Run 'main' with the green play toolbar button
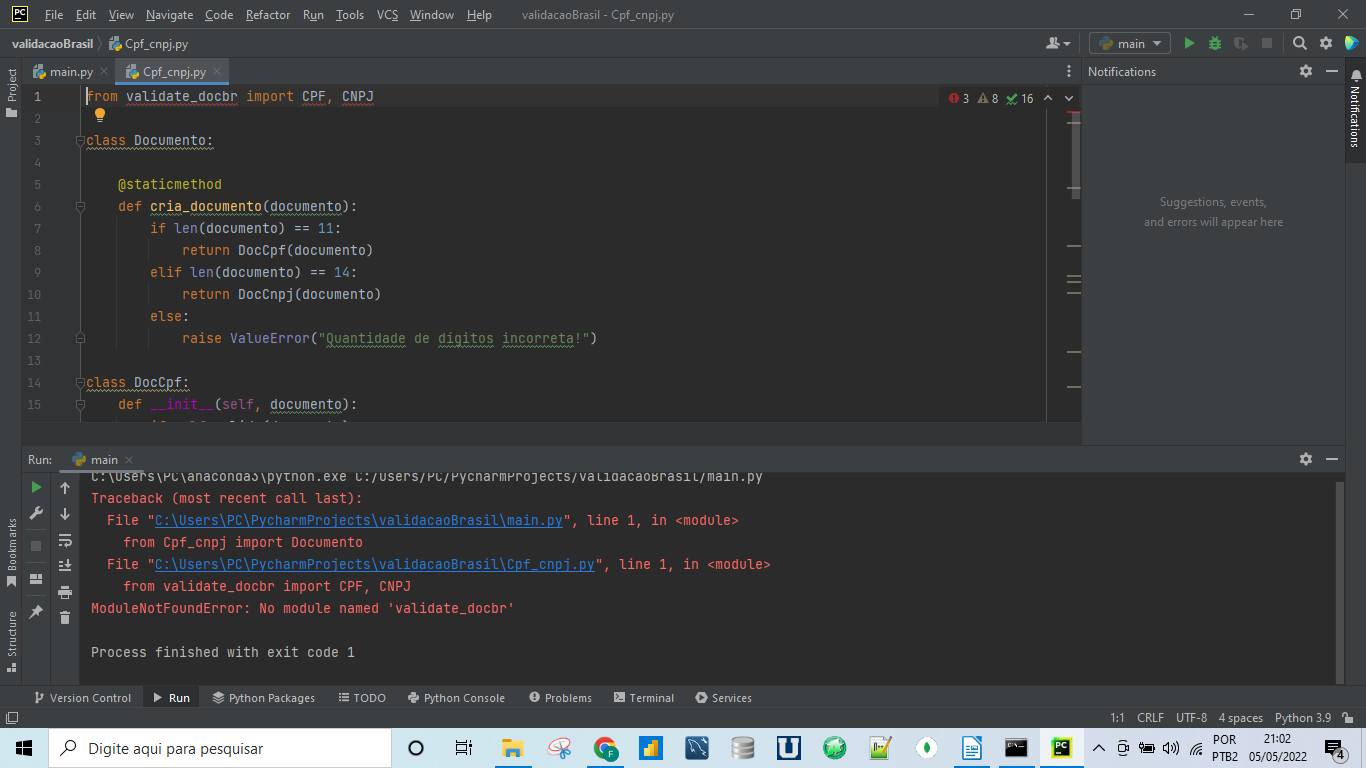The height and width of the screenshot is (768, 1366). (1189, 43)
